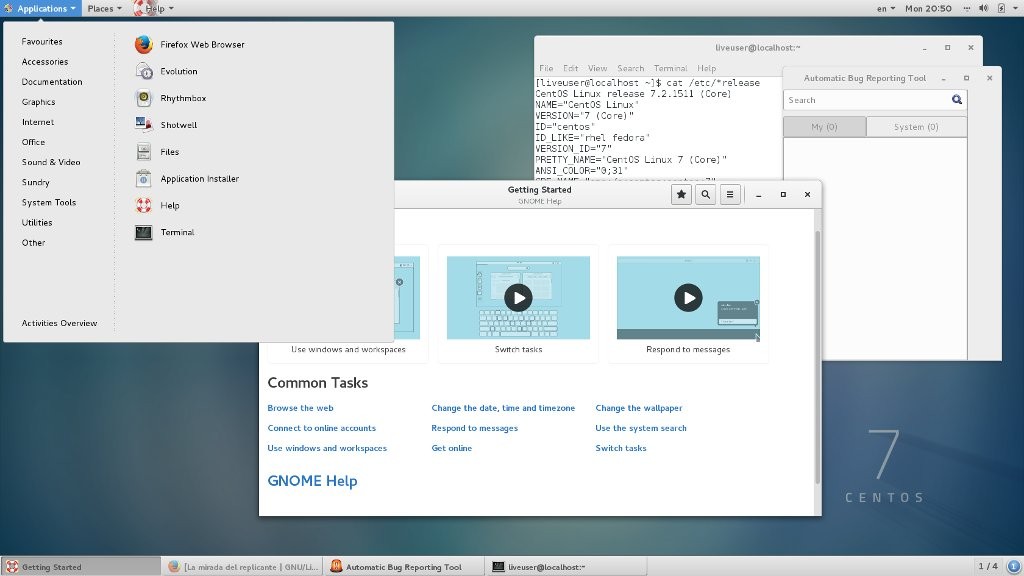1024x576 pixels.
Task: Switch to liveuser@localhost terminal in taskbar
Action: pyautogui.click(x=566, y=566)
